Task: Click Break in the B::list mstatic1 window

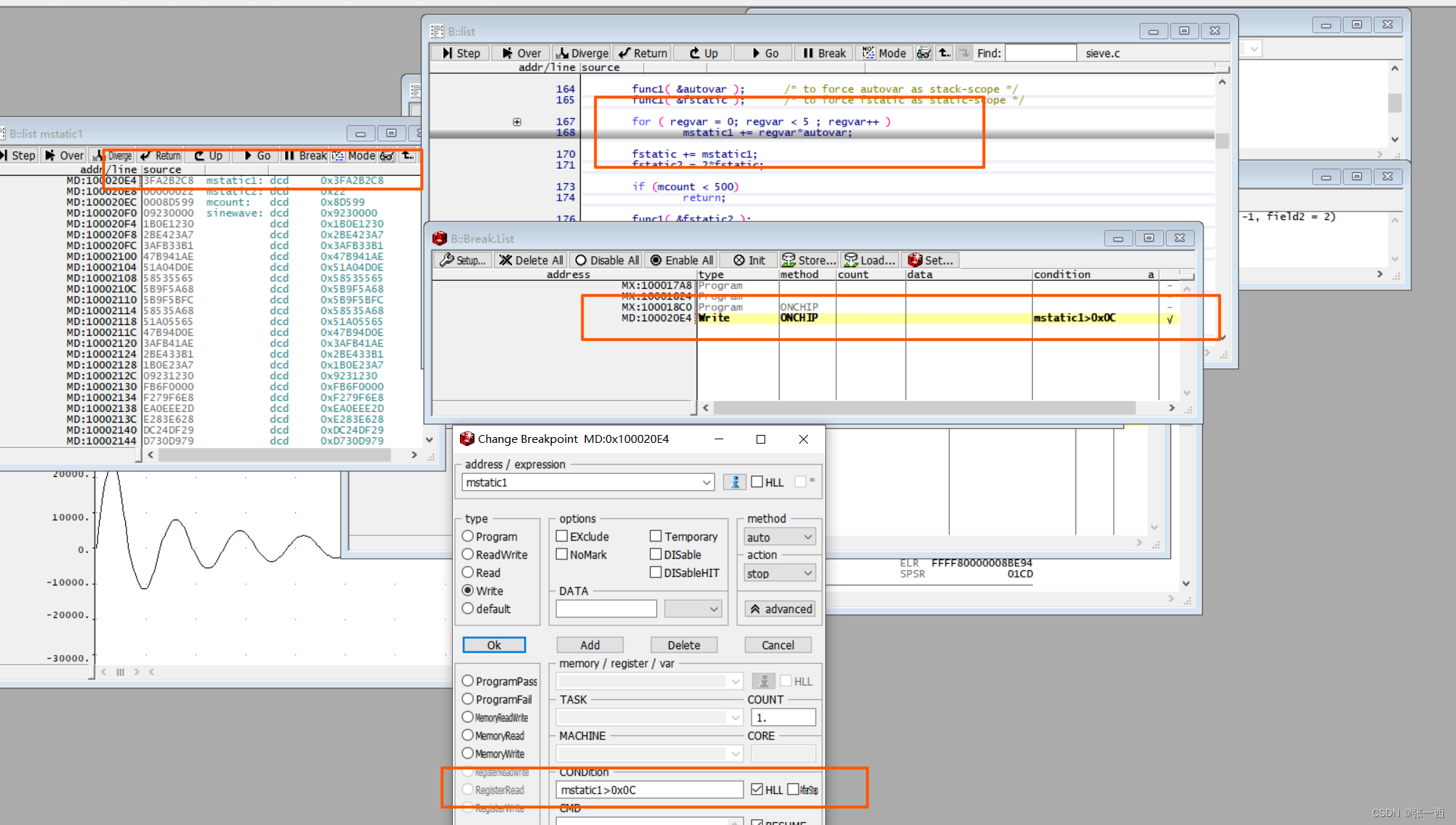Action: (305, 156)
